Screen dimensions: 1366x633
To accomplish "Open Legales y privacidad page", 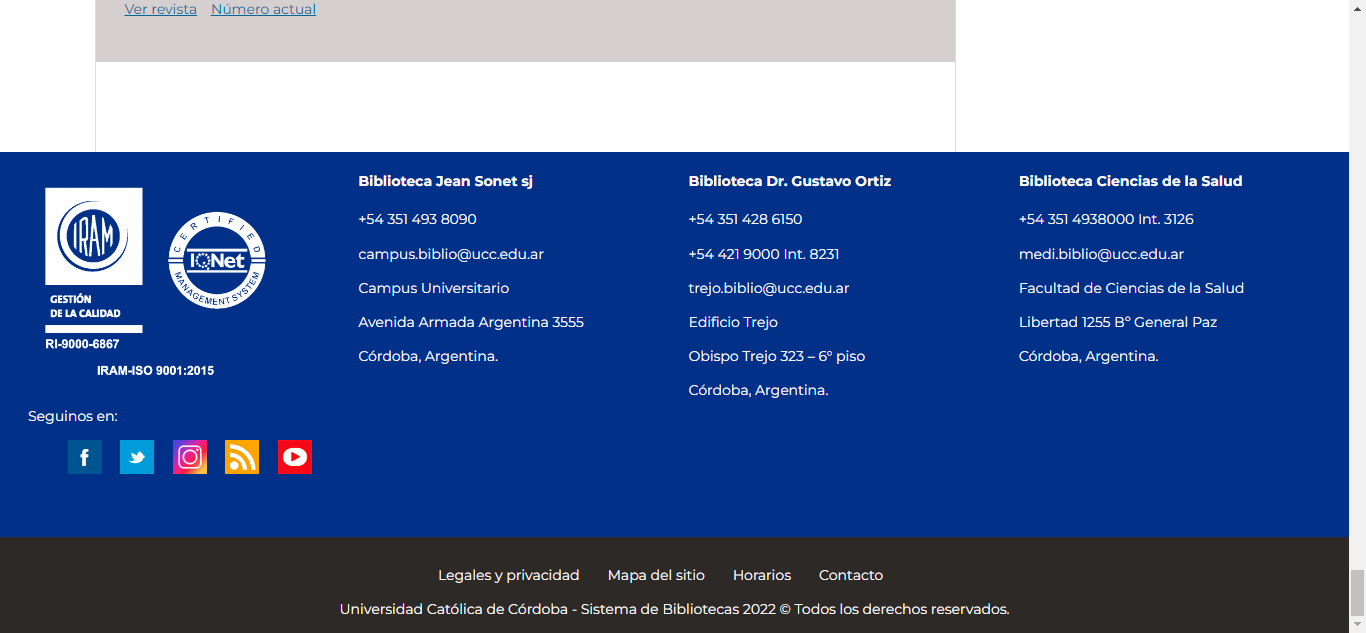I will [508, 575].
